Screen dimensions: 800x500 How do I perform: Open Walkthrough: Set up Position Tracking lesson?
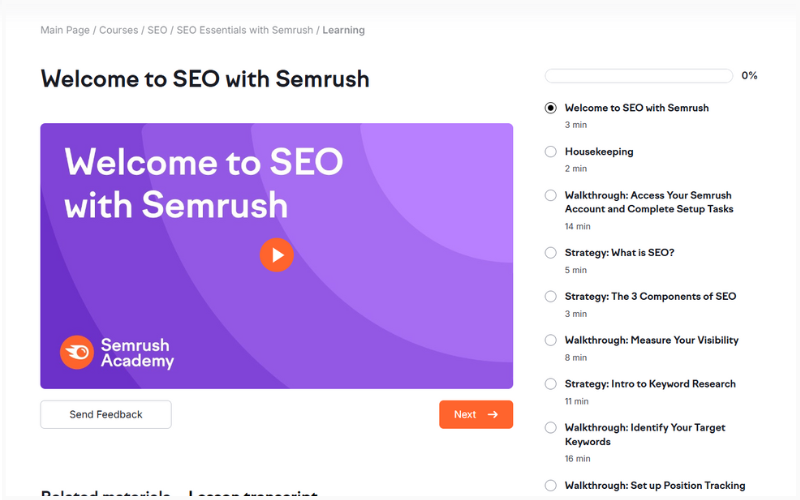[x=655, y=485]
